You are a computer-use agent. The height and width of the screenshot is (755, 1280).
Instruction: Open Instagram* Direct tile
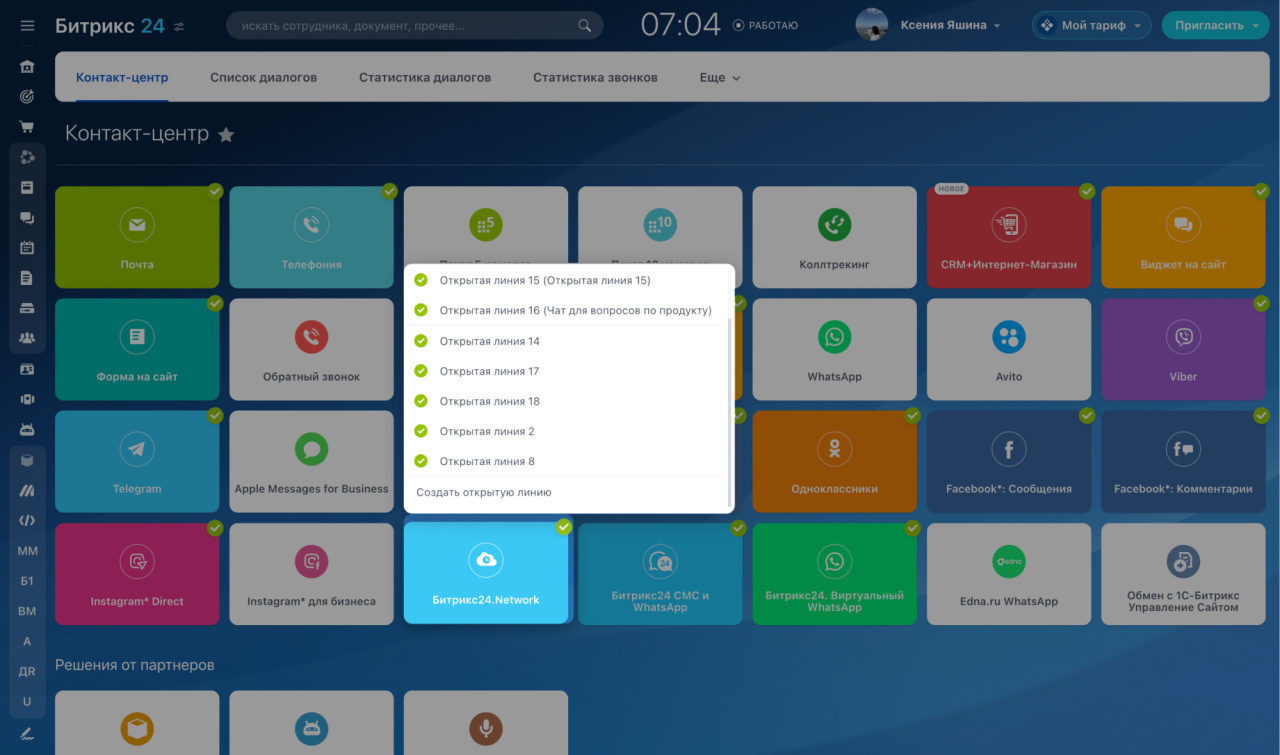(x=137, y=574)
